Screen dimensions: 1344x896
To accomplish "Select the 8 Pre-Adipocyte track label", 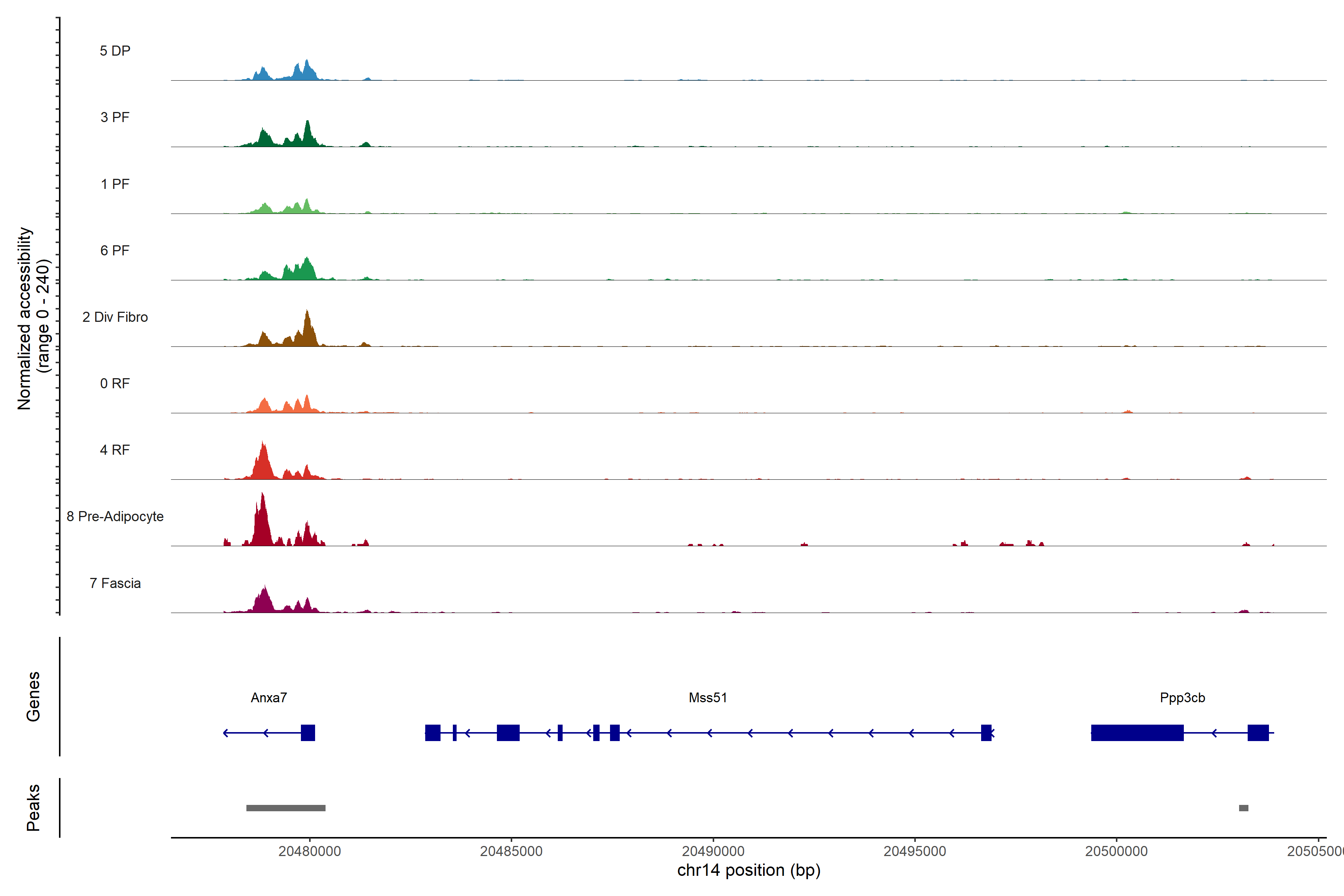I will click(115, 516).
